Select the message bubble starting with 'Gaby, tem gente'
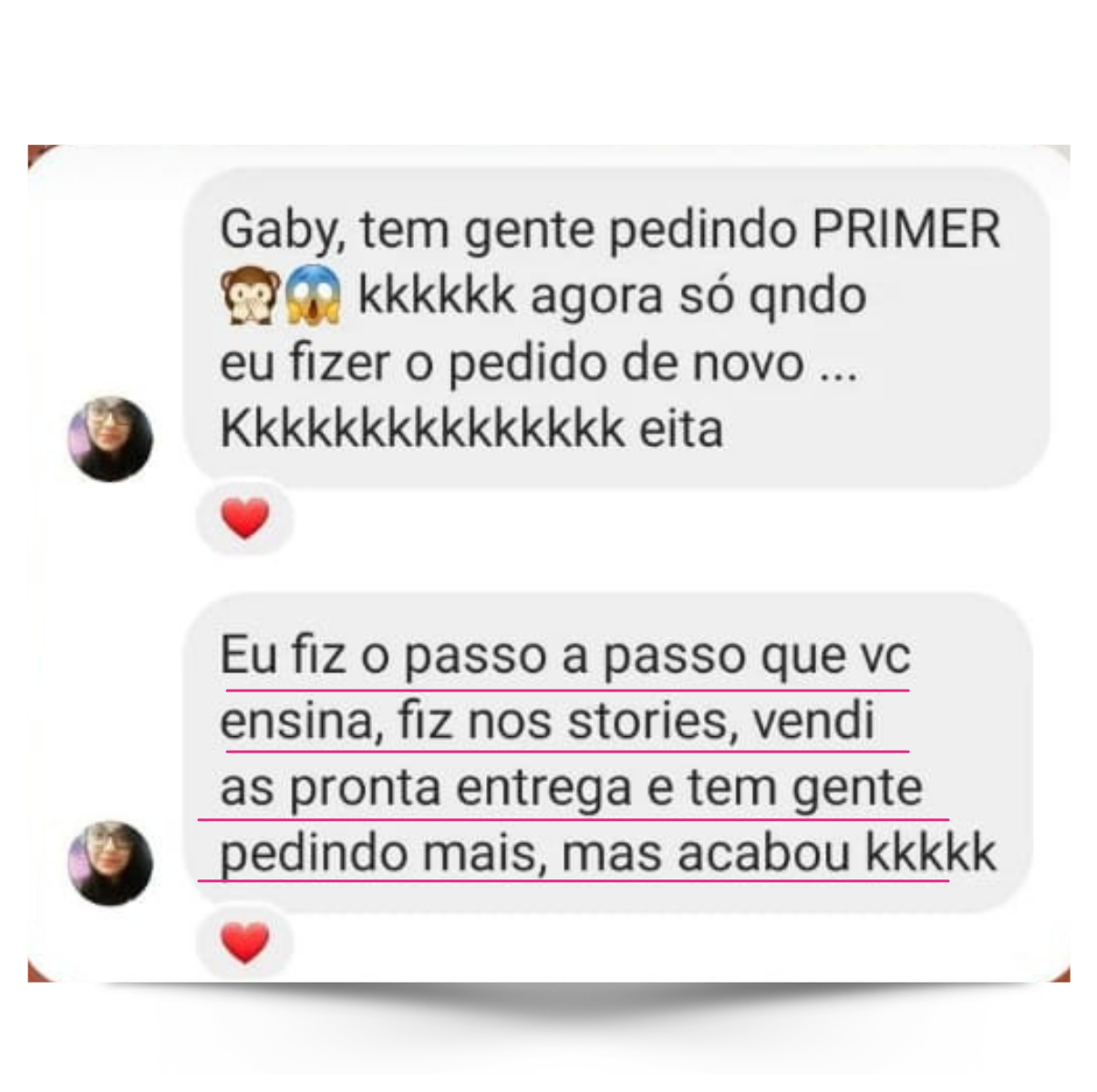1097x1092 pixels. coord(616,327)
